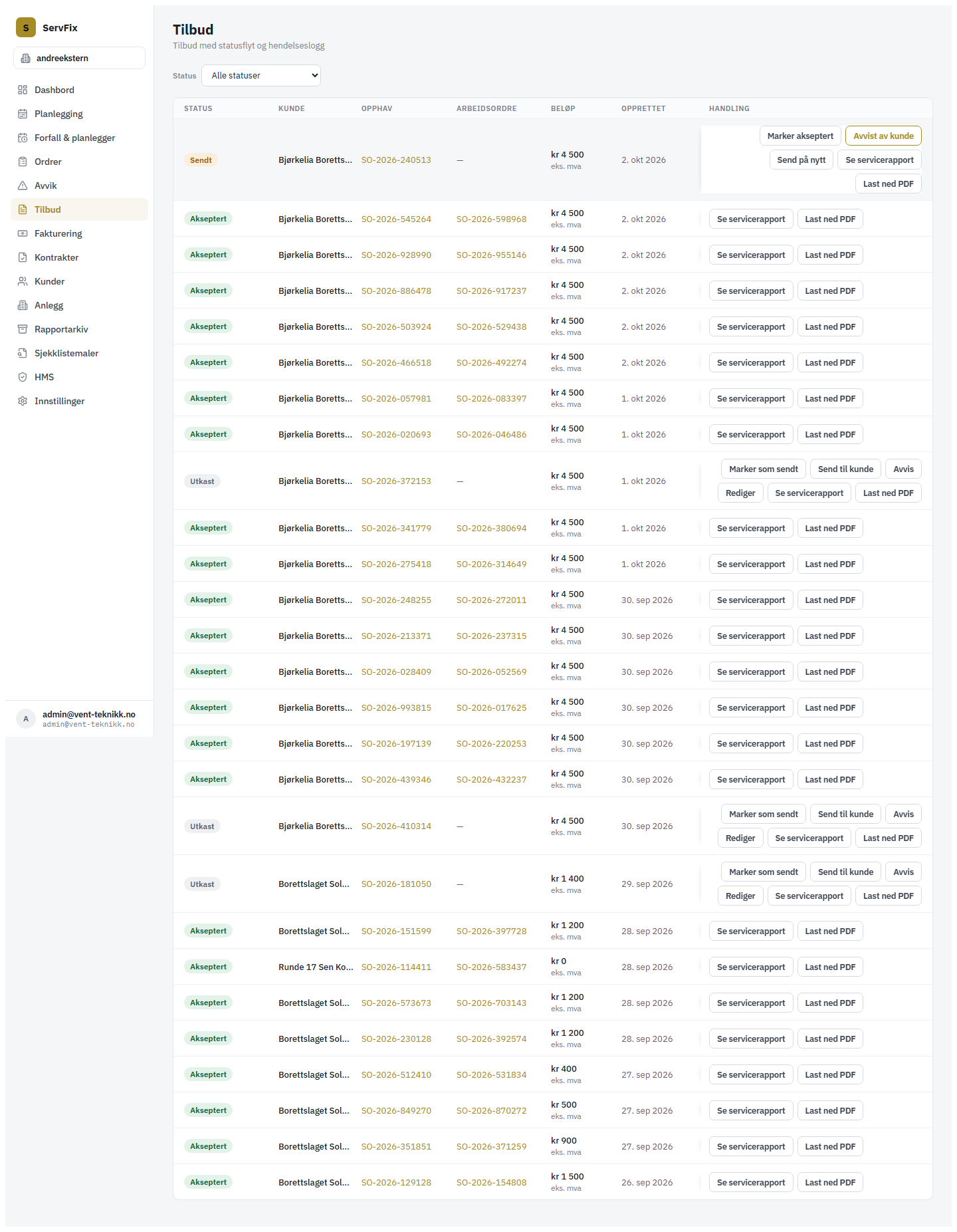Click customer name Runde 17 Sen Ko...
Screen dimensions: 957x1232
coord(316,967)
